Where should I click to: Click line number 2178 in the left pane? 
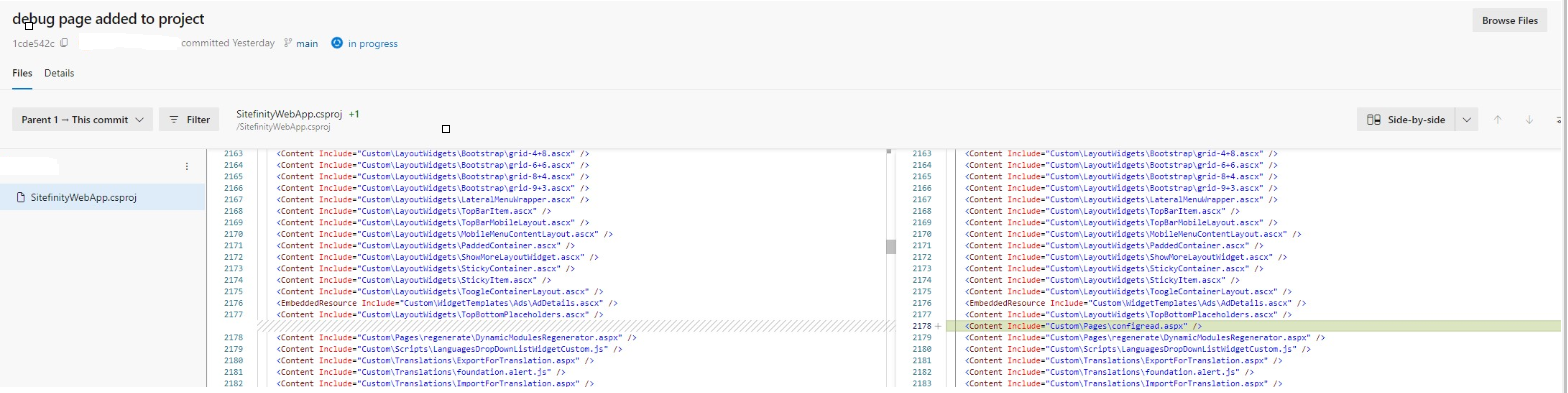point(234,338)
